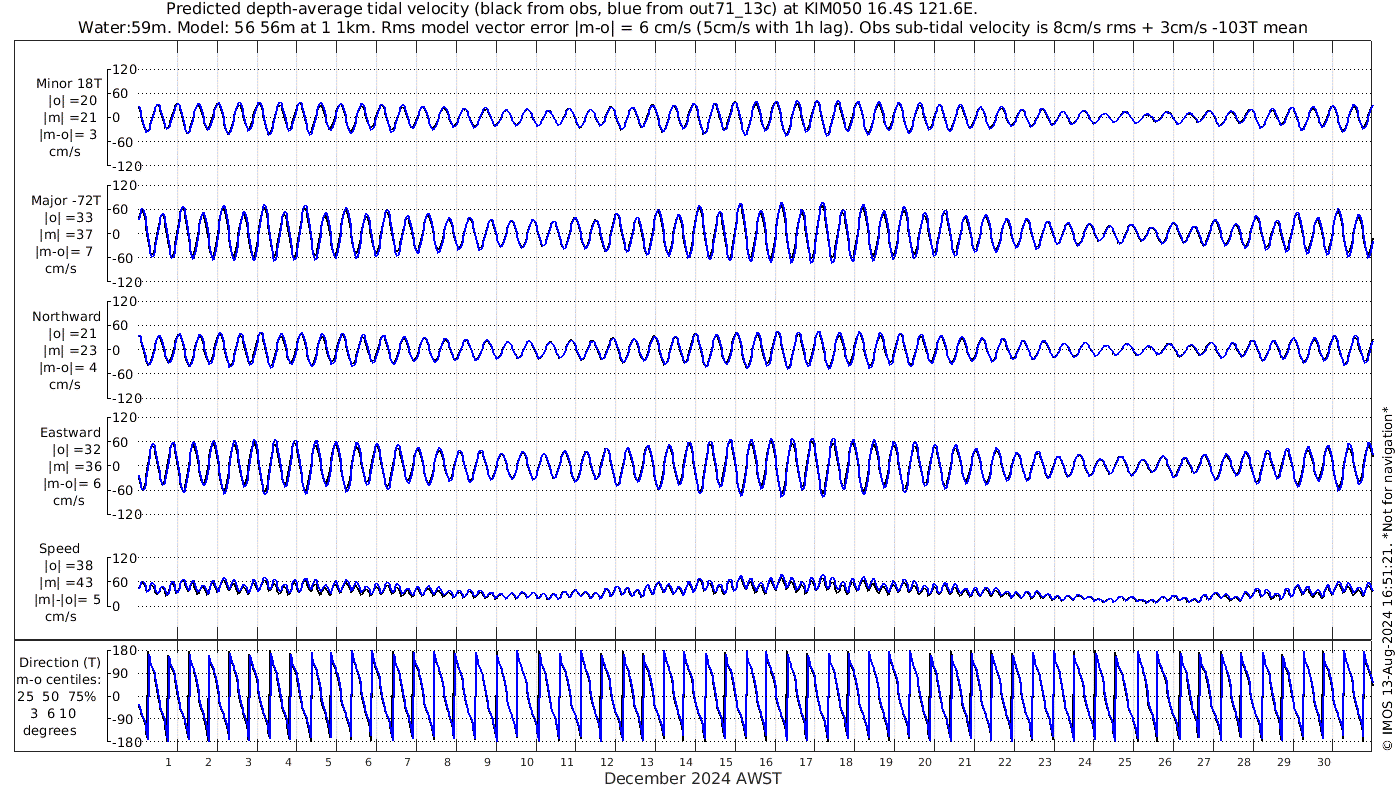Screen dimensions: 1400x800
Task: Click the '|m|-|o|= 5' label
Action: (x=68, y=601)
